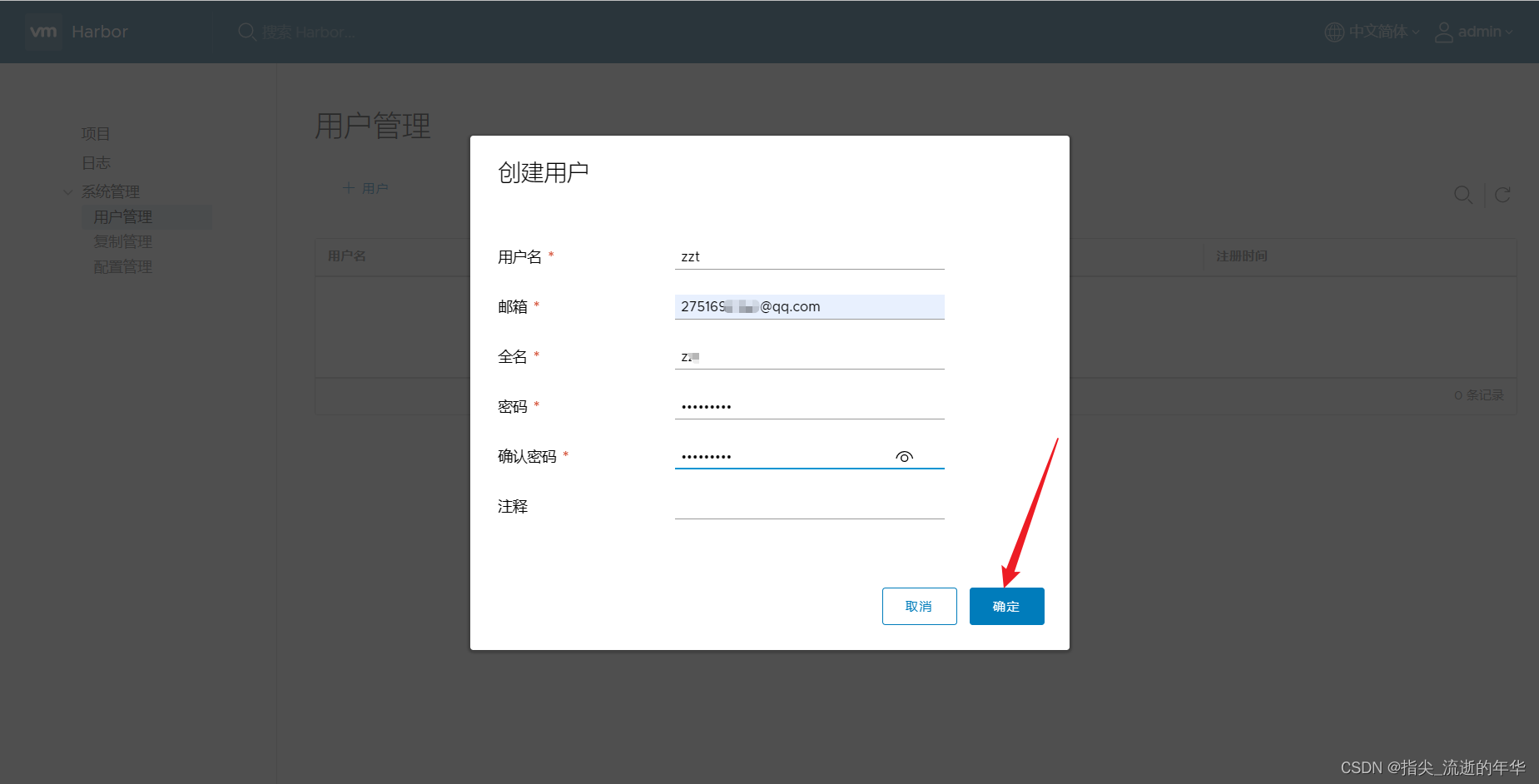
Task: Click the 用户管理 page heading
Action: 373,126
